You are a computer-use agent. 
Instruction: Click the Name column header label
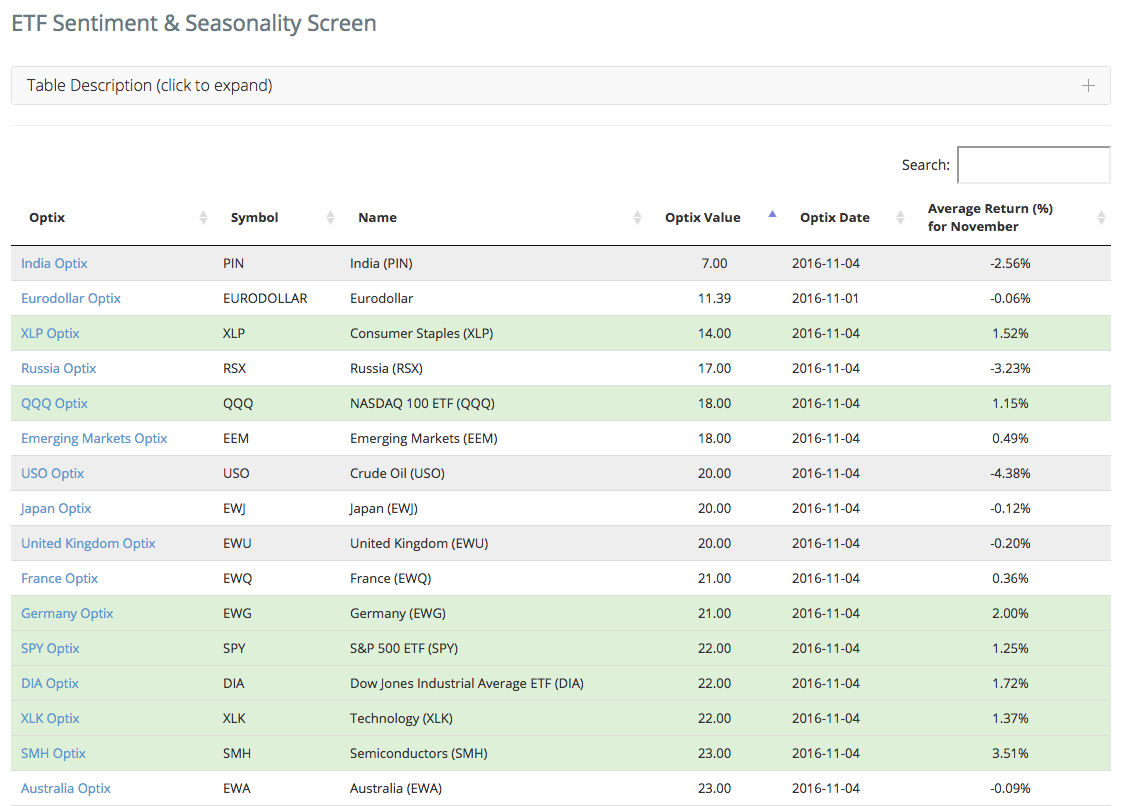(x=377, y=217)
